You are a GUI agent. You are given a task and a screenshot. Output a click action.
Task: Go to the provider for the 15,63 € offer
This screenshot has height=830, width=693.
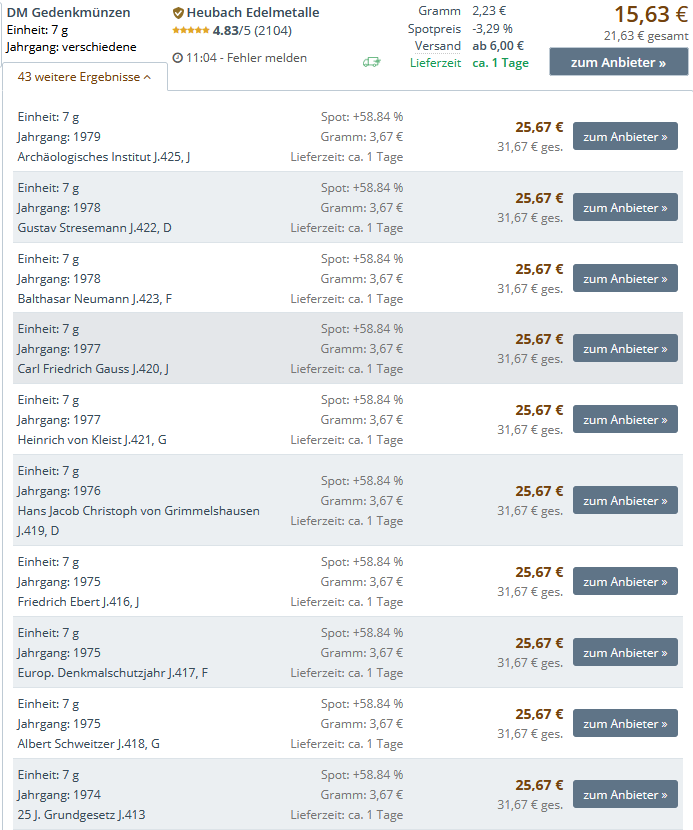(618, 62)
